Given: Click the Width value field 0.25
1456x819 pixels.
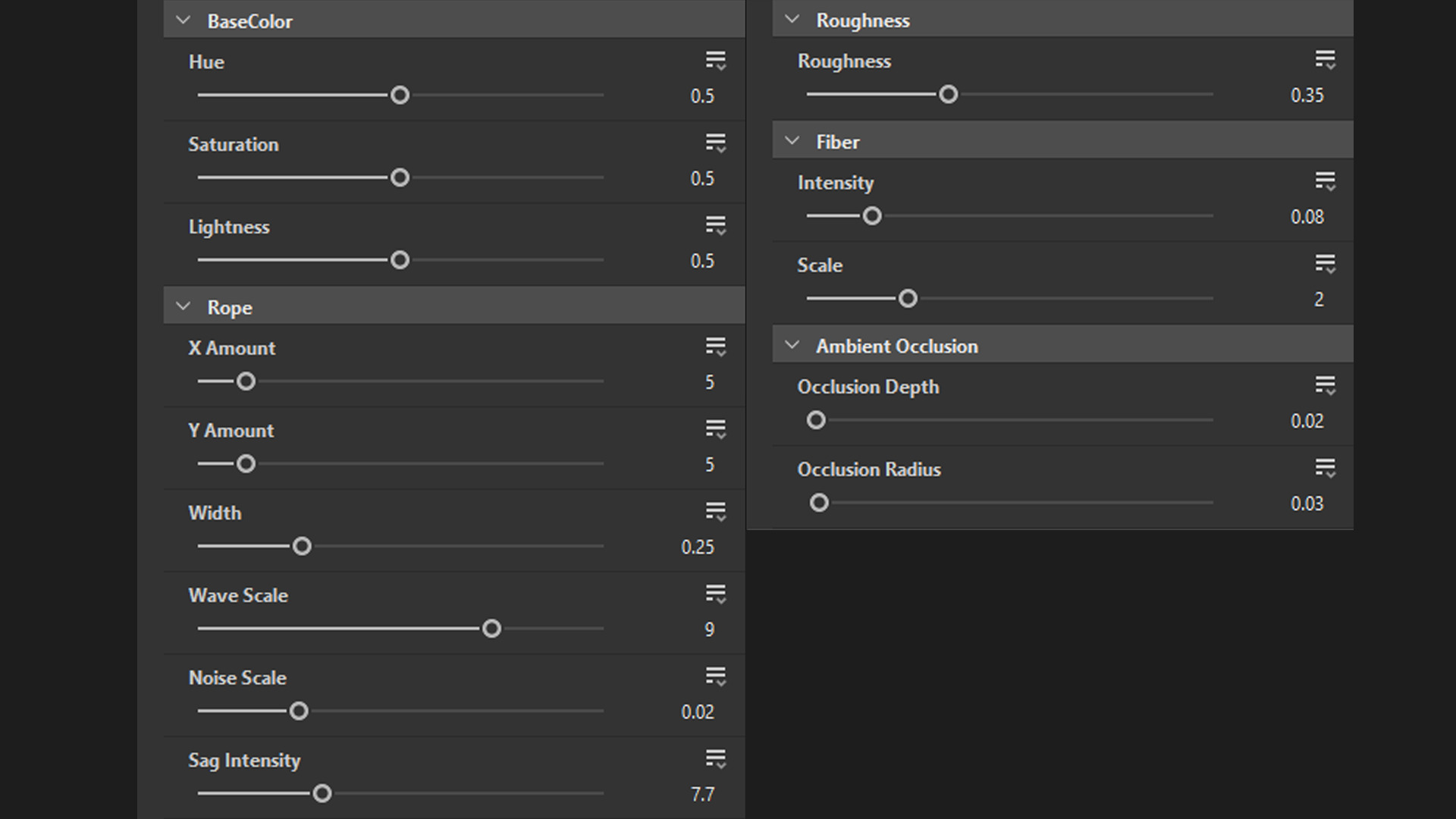Looking at the screenshot, I should (697, 547).
